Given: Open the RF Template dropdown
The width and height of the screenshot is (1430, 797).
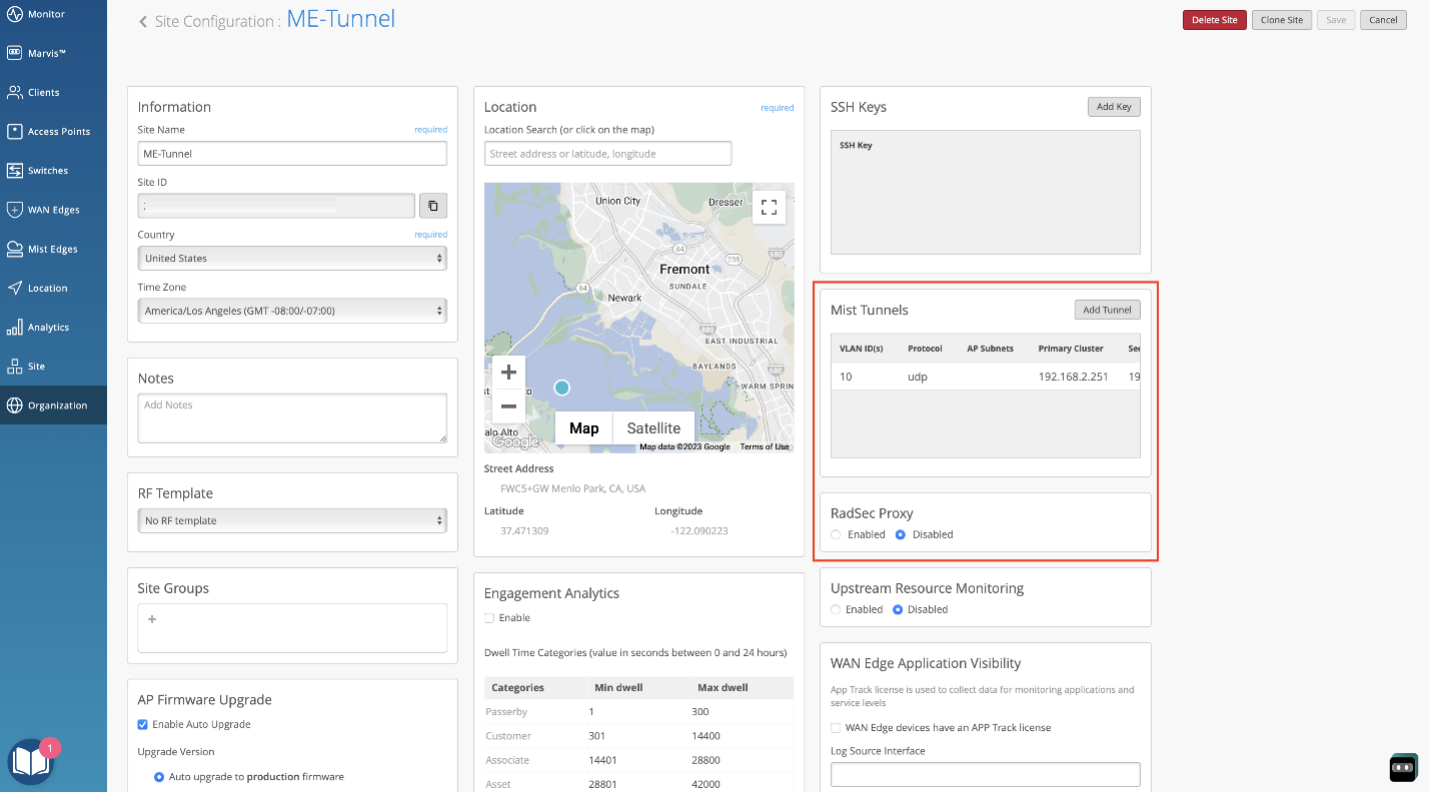Looking at the screenshot, I should 292,521.
